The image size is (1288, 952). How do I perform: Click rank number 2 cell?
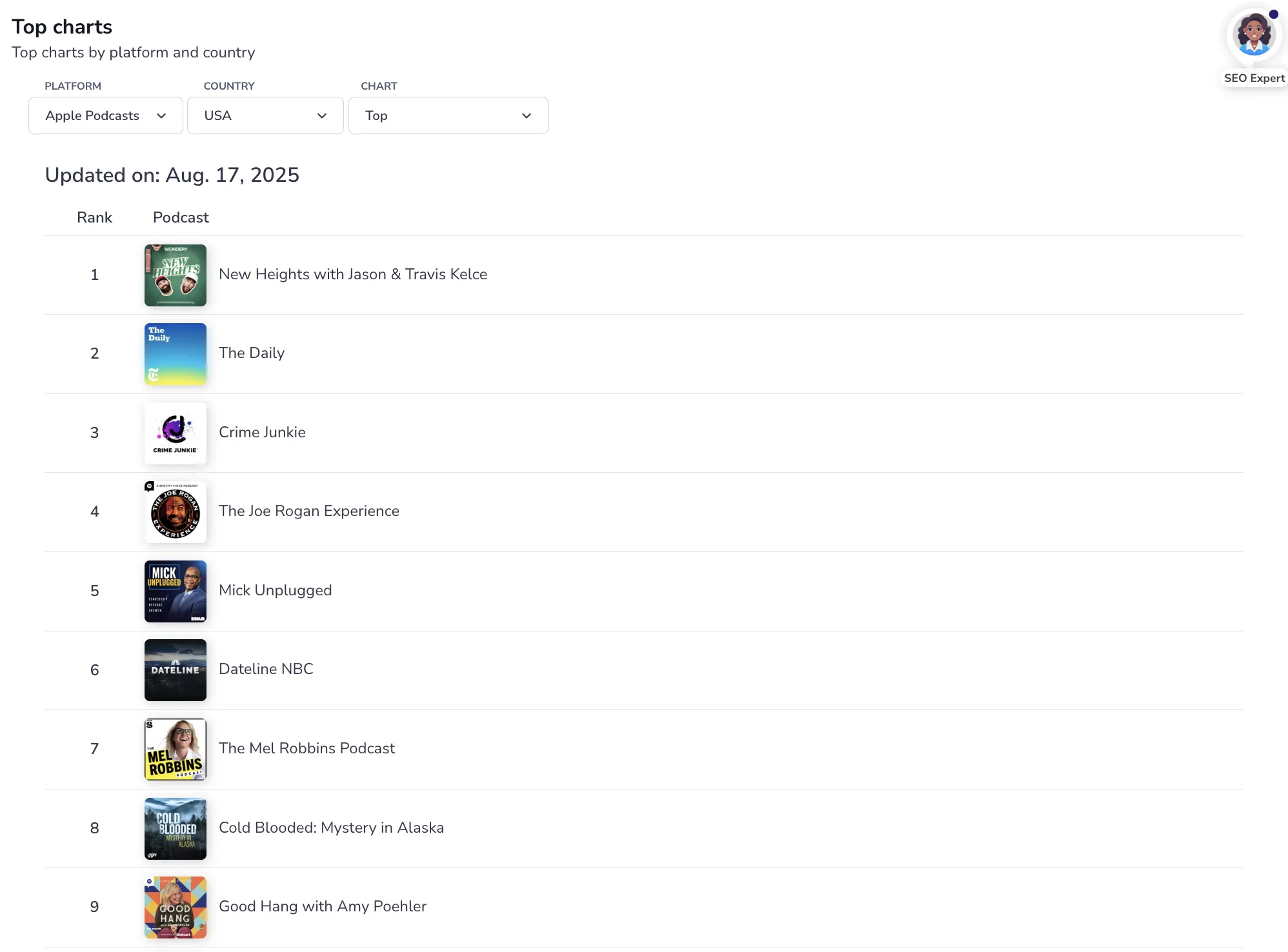click(x=94, y=353)
